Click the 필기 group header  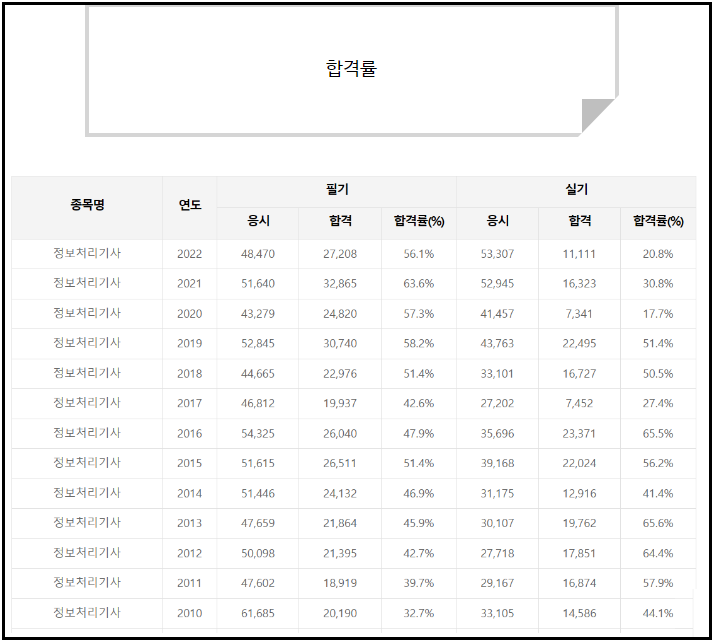[337, 189]
